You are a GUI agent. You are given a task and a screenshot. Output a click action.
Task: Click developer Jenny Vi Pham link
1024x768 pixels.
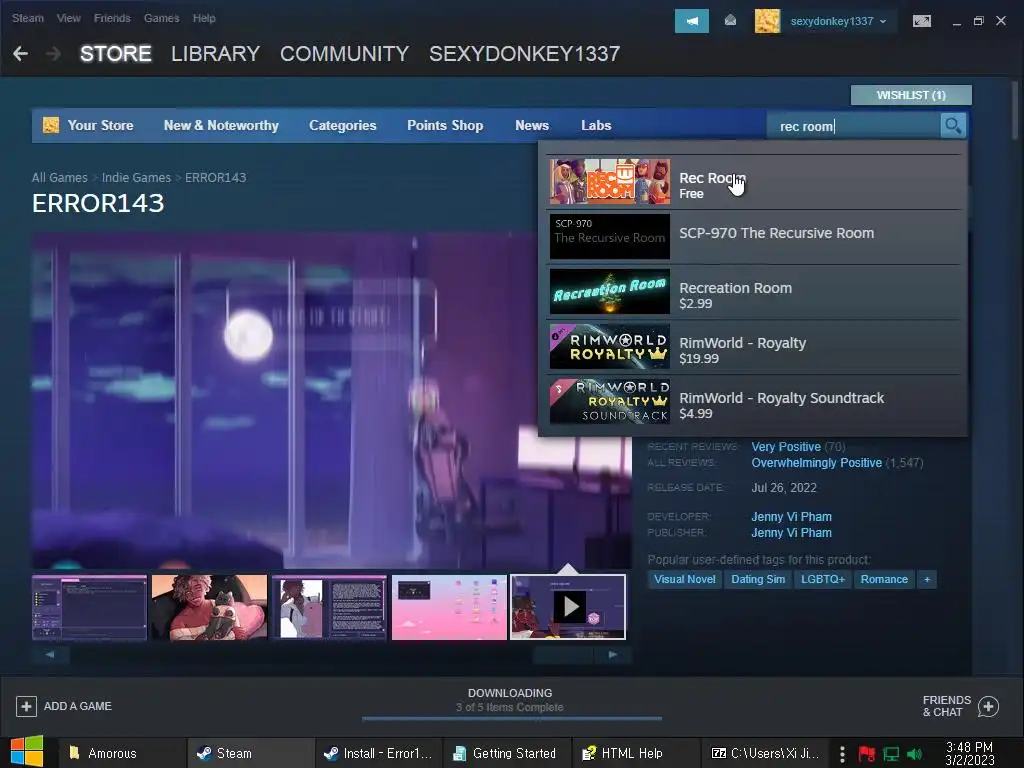[791, 517]
